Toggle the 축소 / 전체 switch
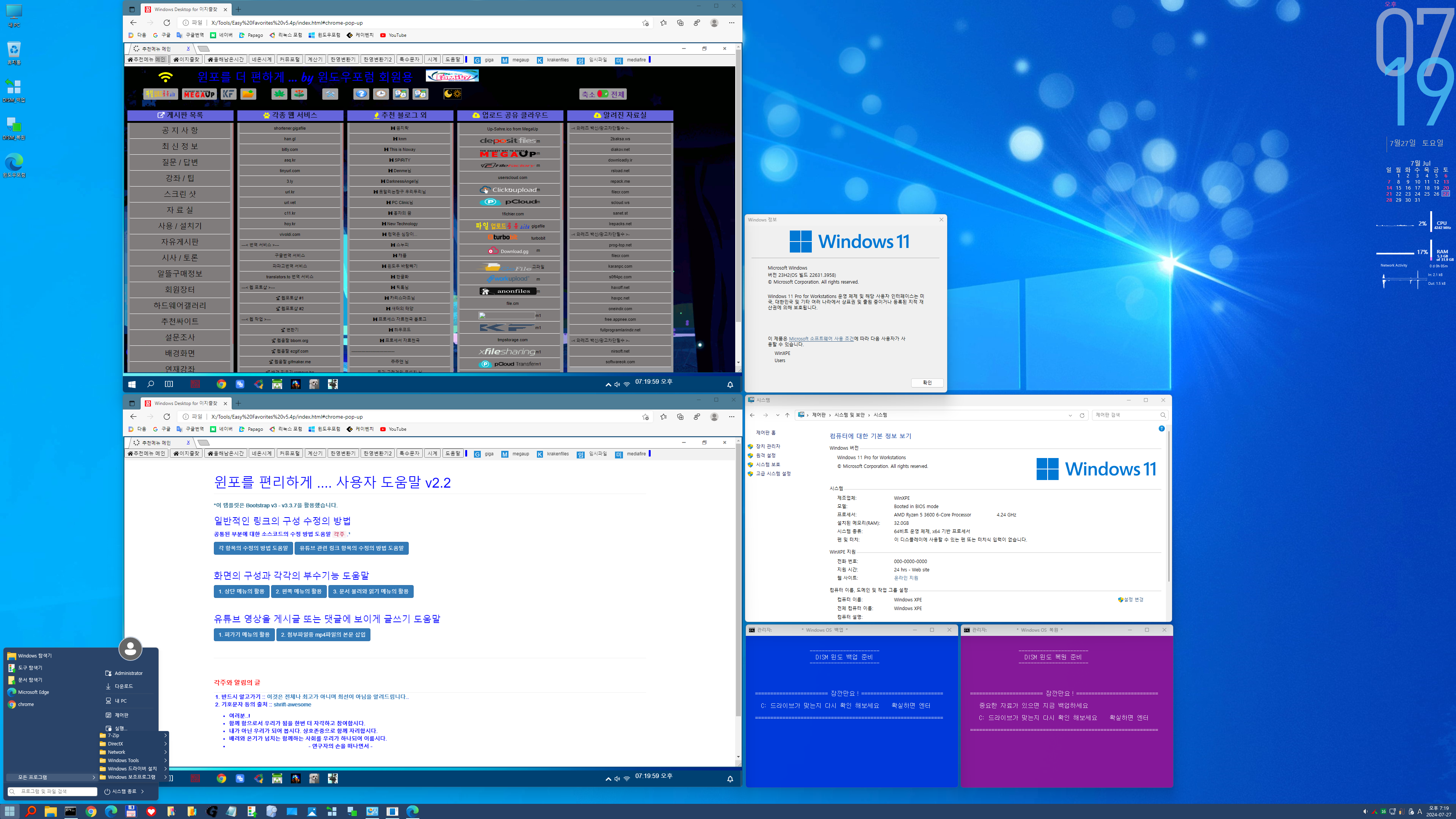The image size is (1456, 819). tap(603, 94)
